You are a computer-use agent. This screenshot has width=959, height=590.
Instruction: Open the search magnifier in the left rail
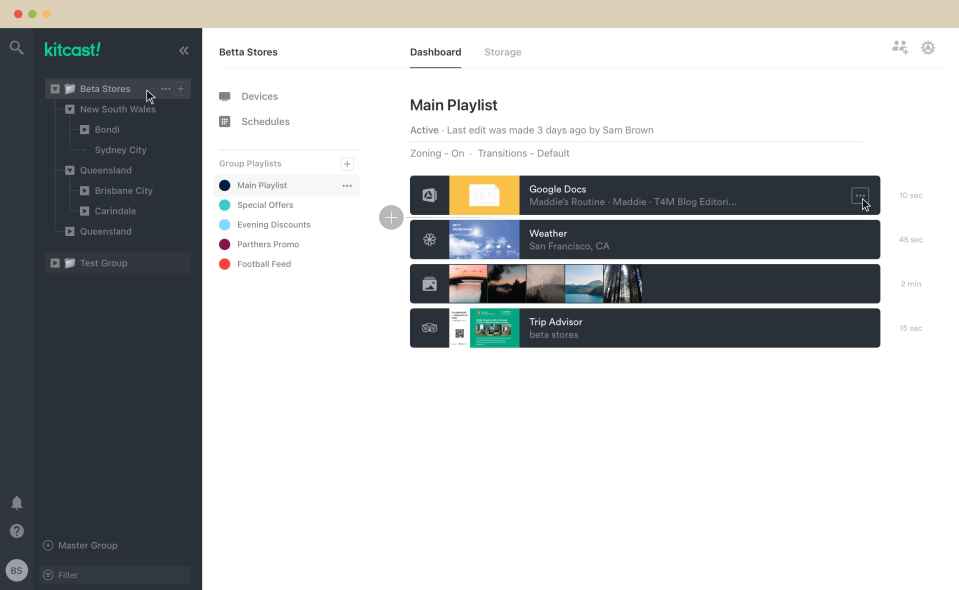coord(17,48)
